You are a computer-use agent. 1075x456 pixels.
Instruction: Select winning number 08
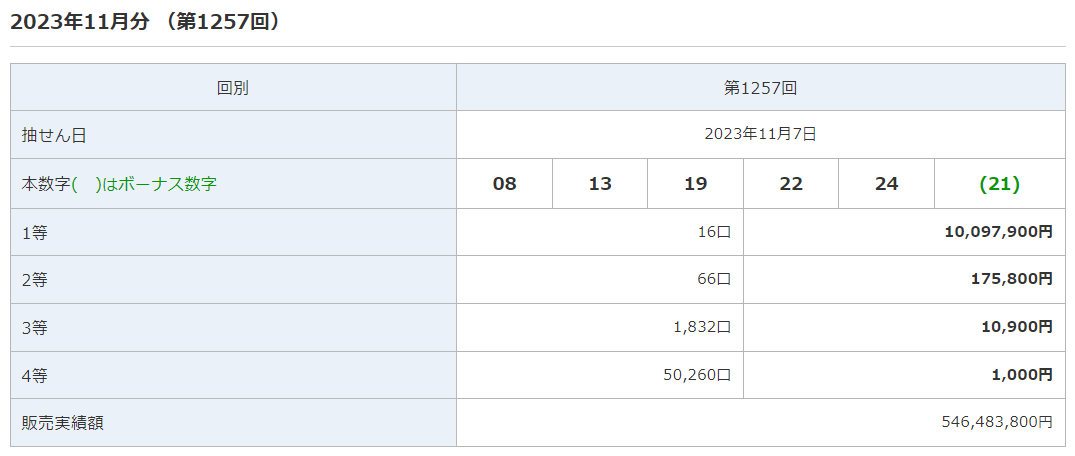pos(505,184)
